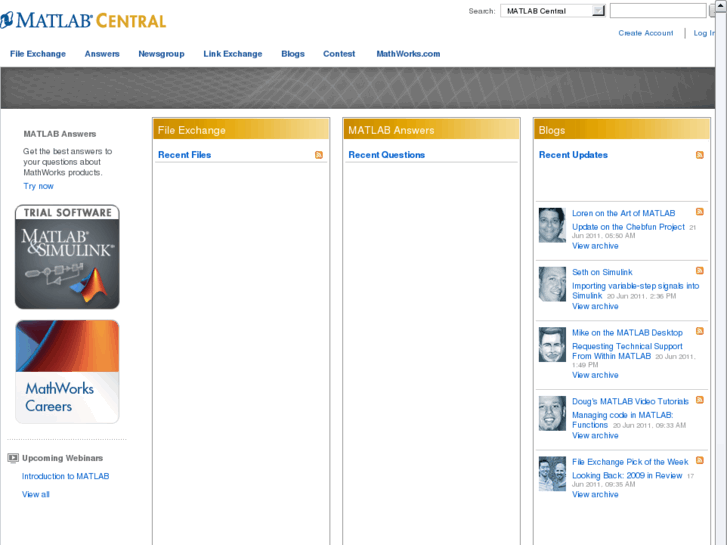
Task: Open Seth on Simulink blog
Action: click(602, 272)
